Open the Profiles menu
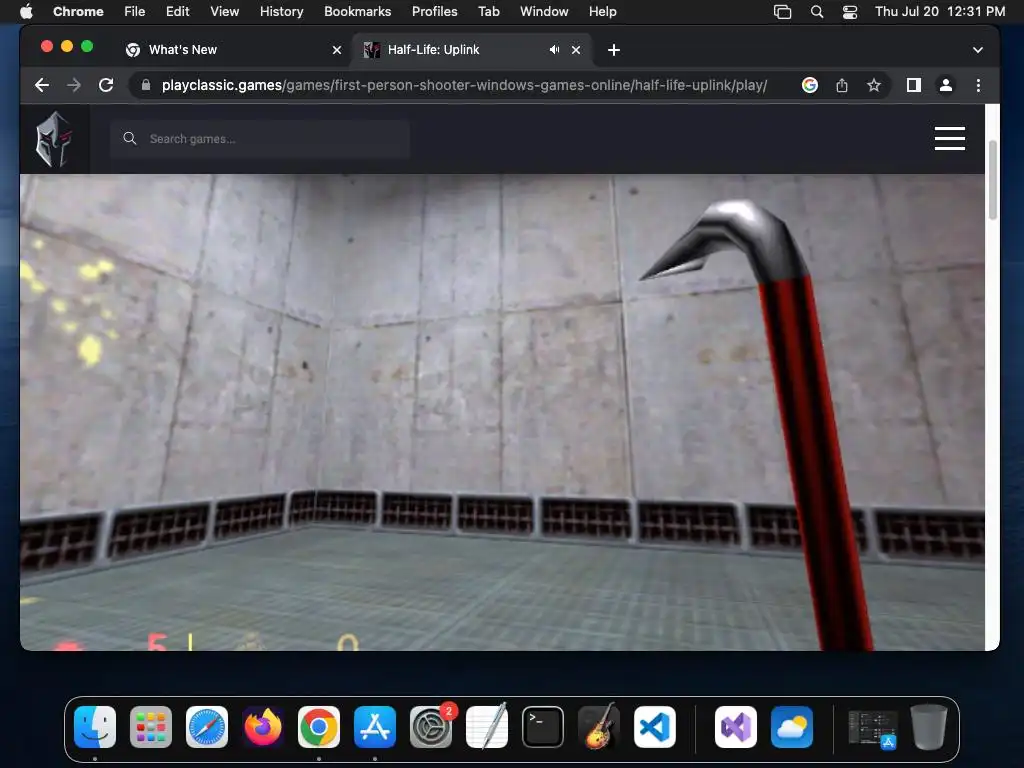 click(x=434, y=11)
